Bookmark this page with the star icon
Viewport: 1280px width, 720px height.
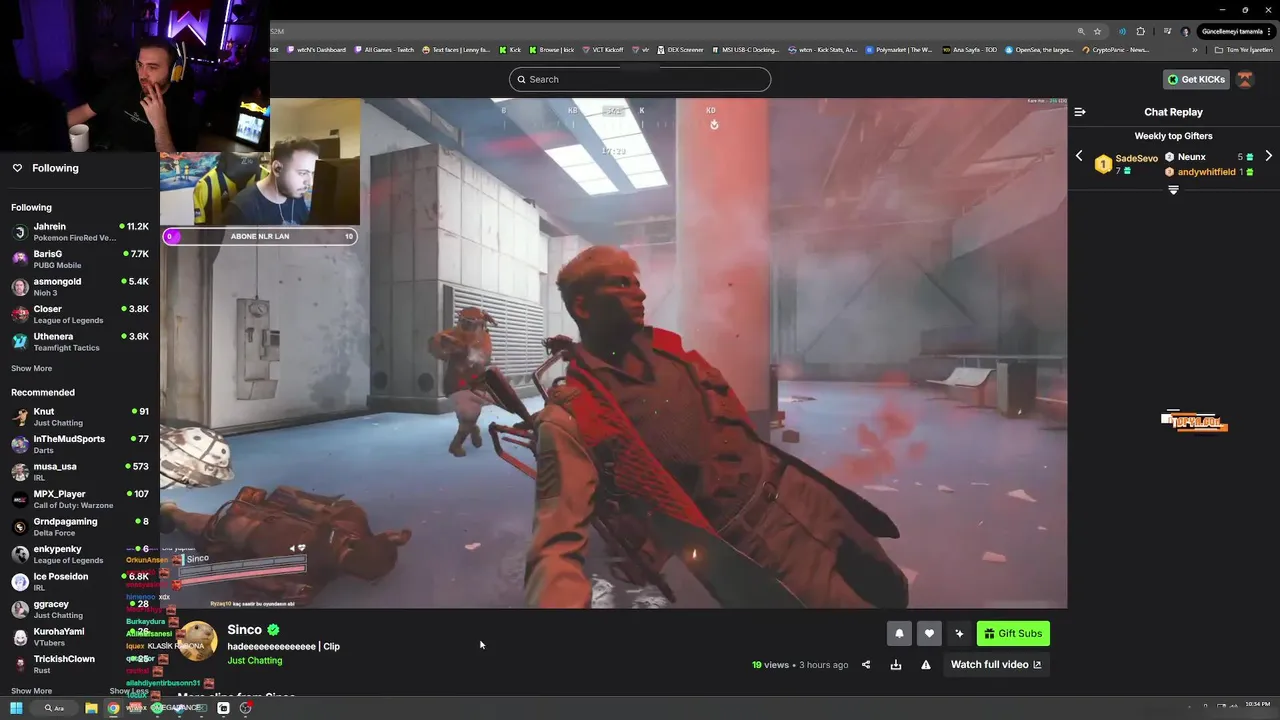pos(1097,31)
